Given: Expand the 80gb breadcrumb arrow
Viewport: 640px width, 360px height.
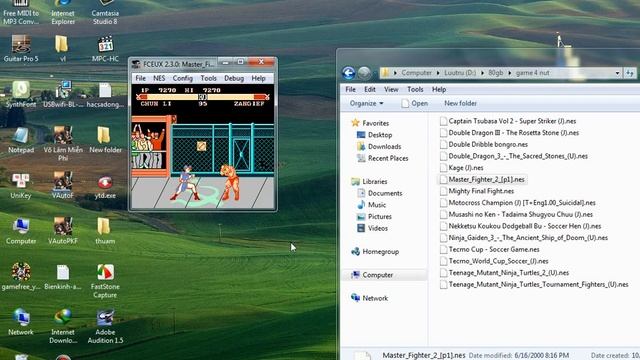Looking at the screenshot, I should tap(509, 73).
